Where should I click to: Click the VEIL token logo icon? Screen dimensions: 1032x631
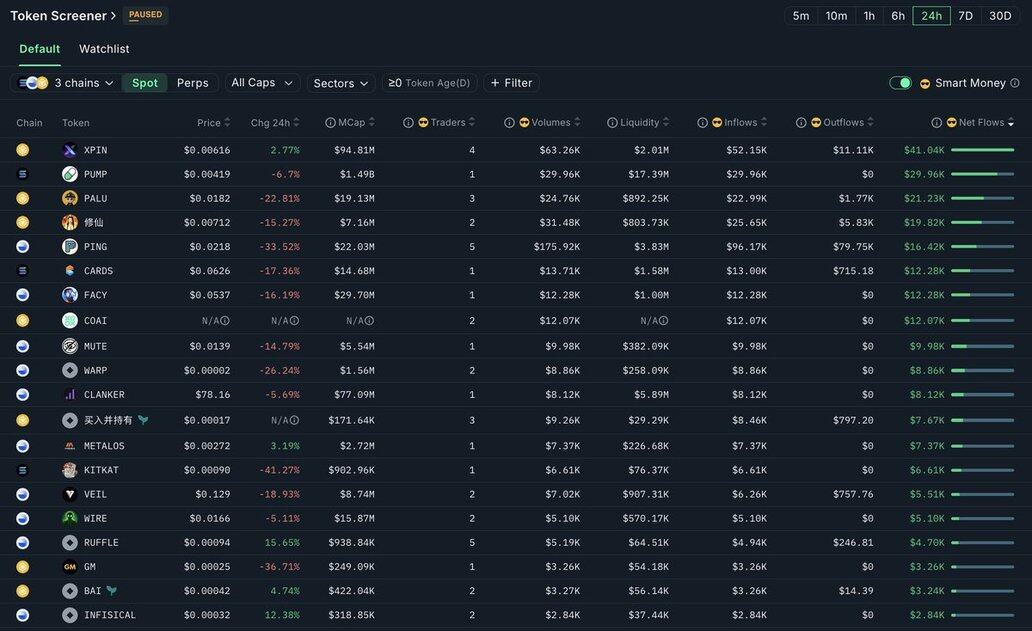pyautogui.click(x=69, y=494)
